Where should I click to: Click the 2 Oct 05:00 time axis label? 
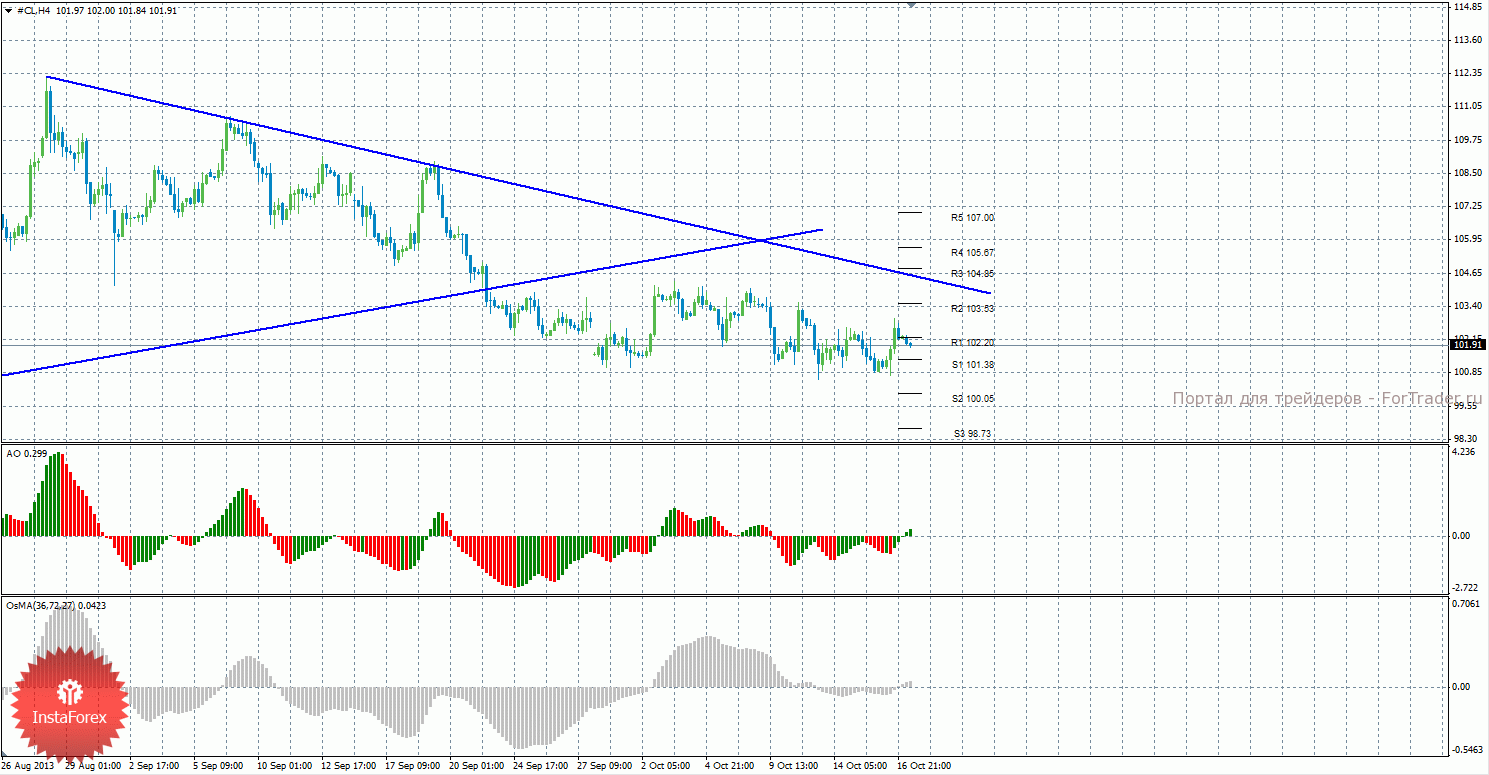665,766
